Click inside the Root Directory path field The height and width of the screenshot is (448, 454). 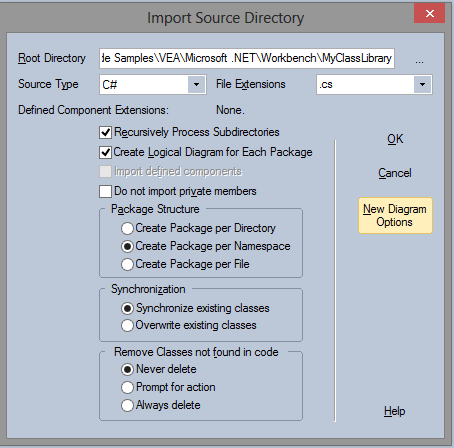[247, 58]
